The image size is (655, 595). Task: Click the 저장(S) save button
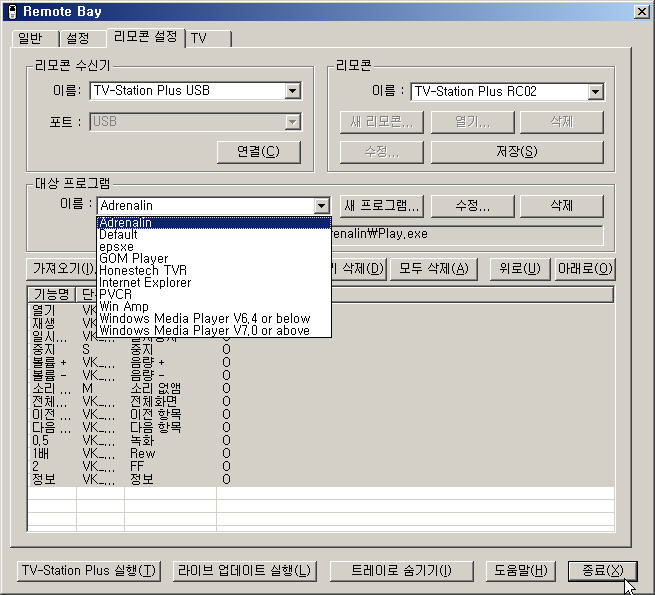coord(517,152)
